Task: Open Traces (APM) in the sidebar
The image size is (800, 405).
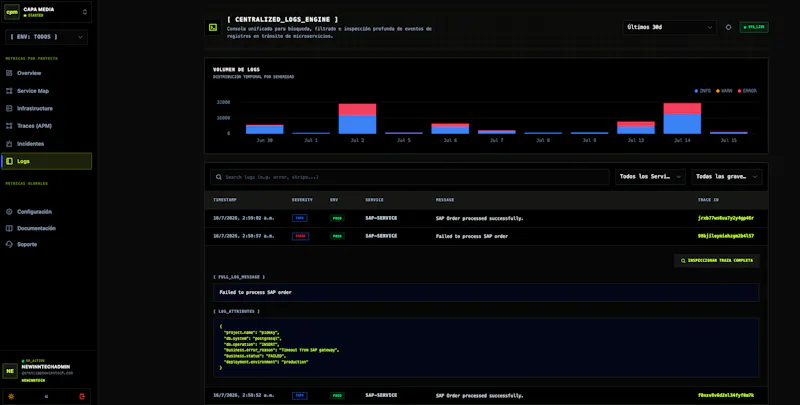Action: [x=46, y=125]
